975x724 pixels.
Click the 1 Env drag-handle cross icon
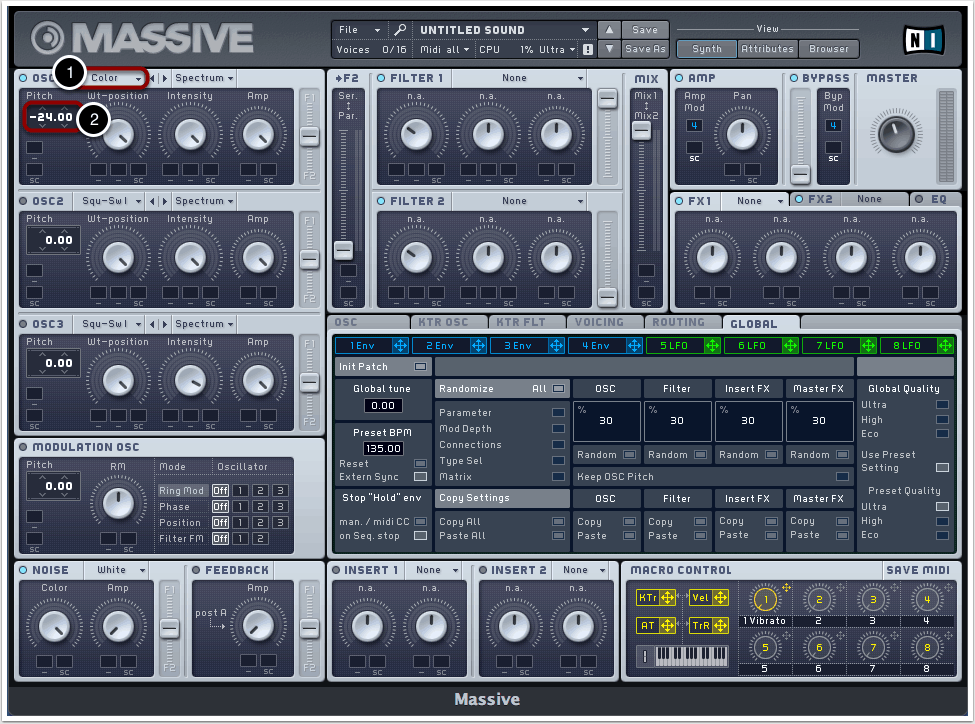(401, 345)
